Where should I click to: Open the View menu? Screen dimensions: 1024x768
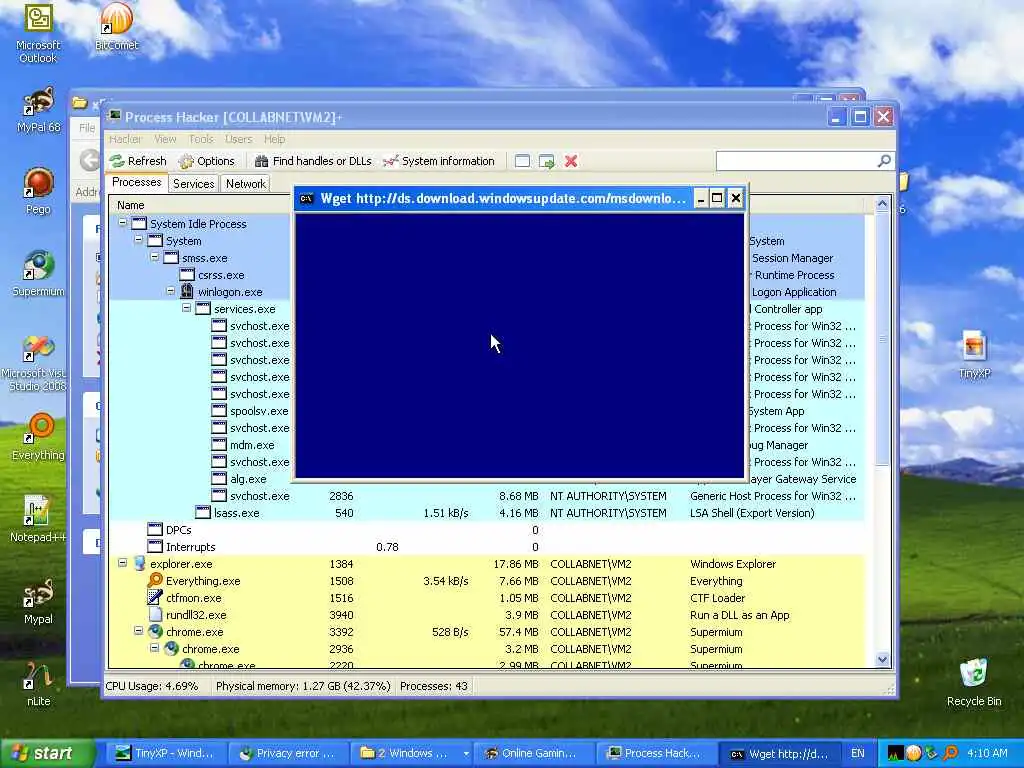coord(165,139)
